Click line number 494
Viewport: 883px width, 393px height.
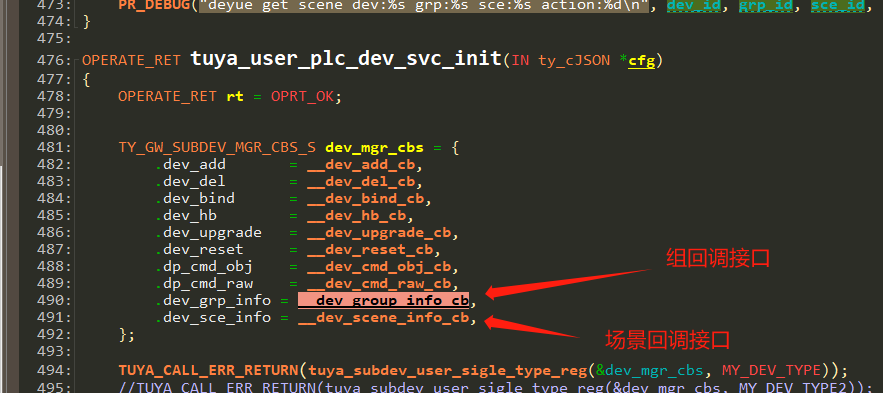pos(53,370)
